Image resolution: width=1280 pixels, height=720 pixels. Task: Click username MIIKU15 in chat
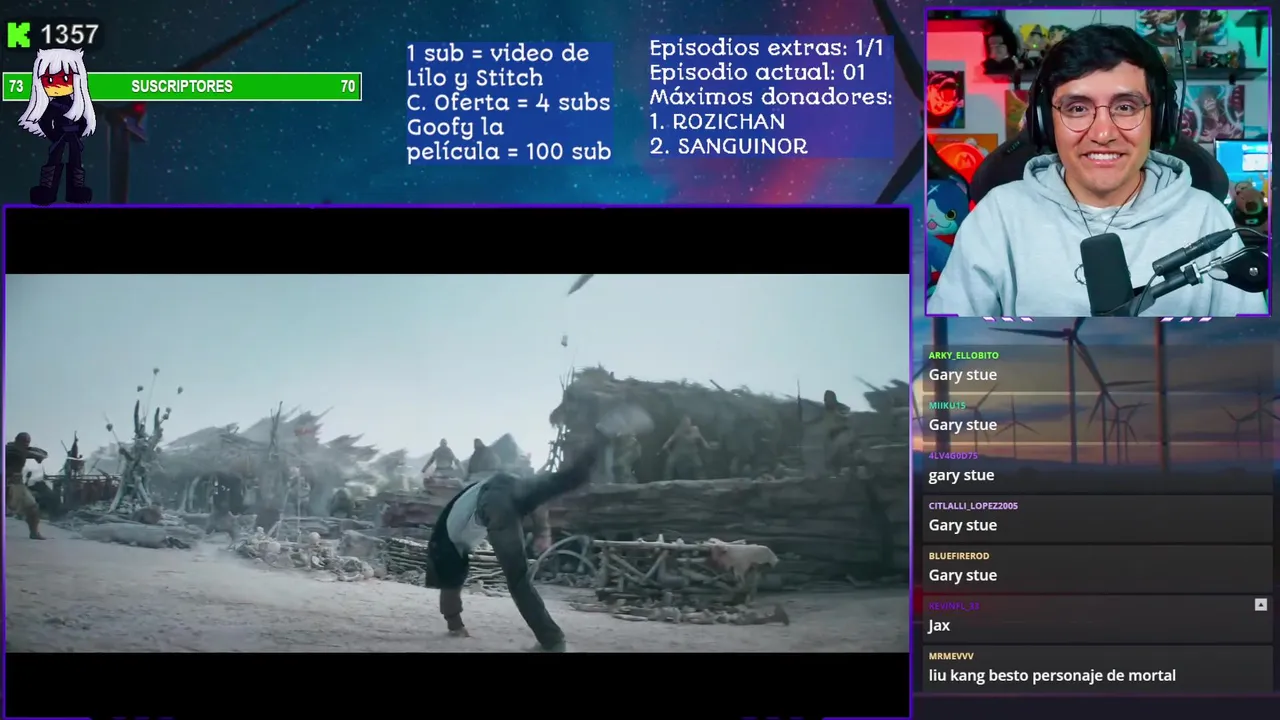947,405
